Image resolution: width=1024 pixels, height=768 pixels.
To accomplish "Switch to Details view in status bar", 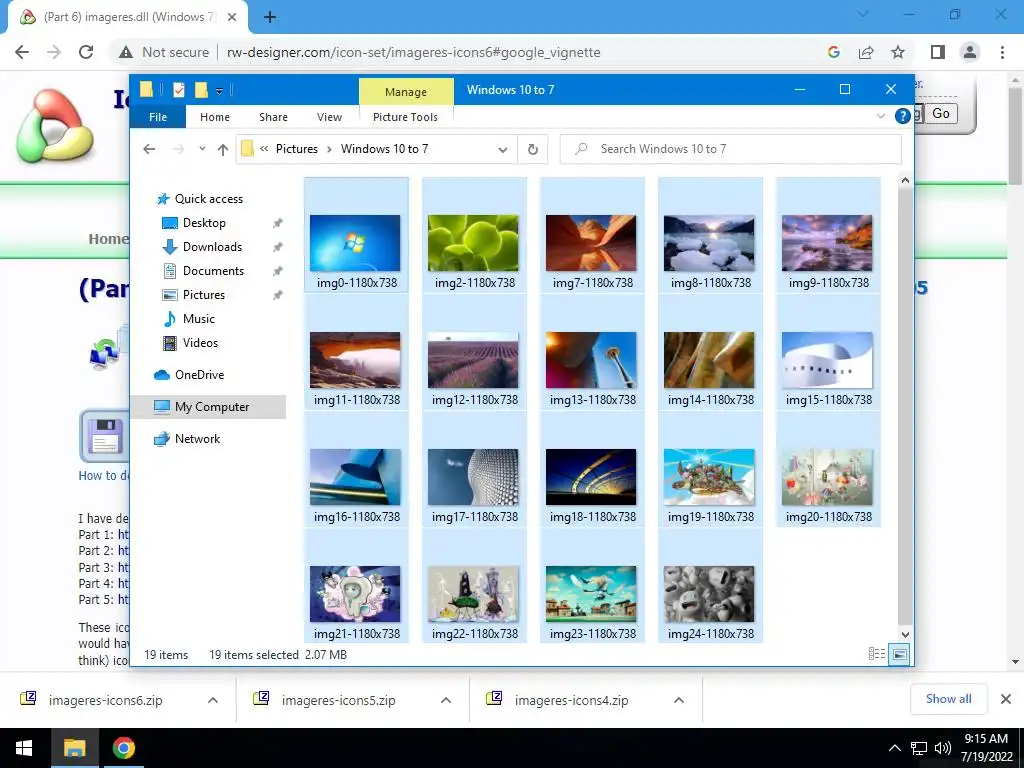I will [x=877, y=654].
